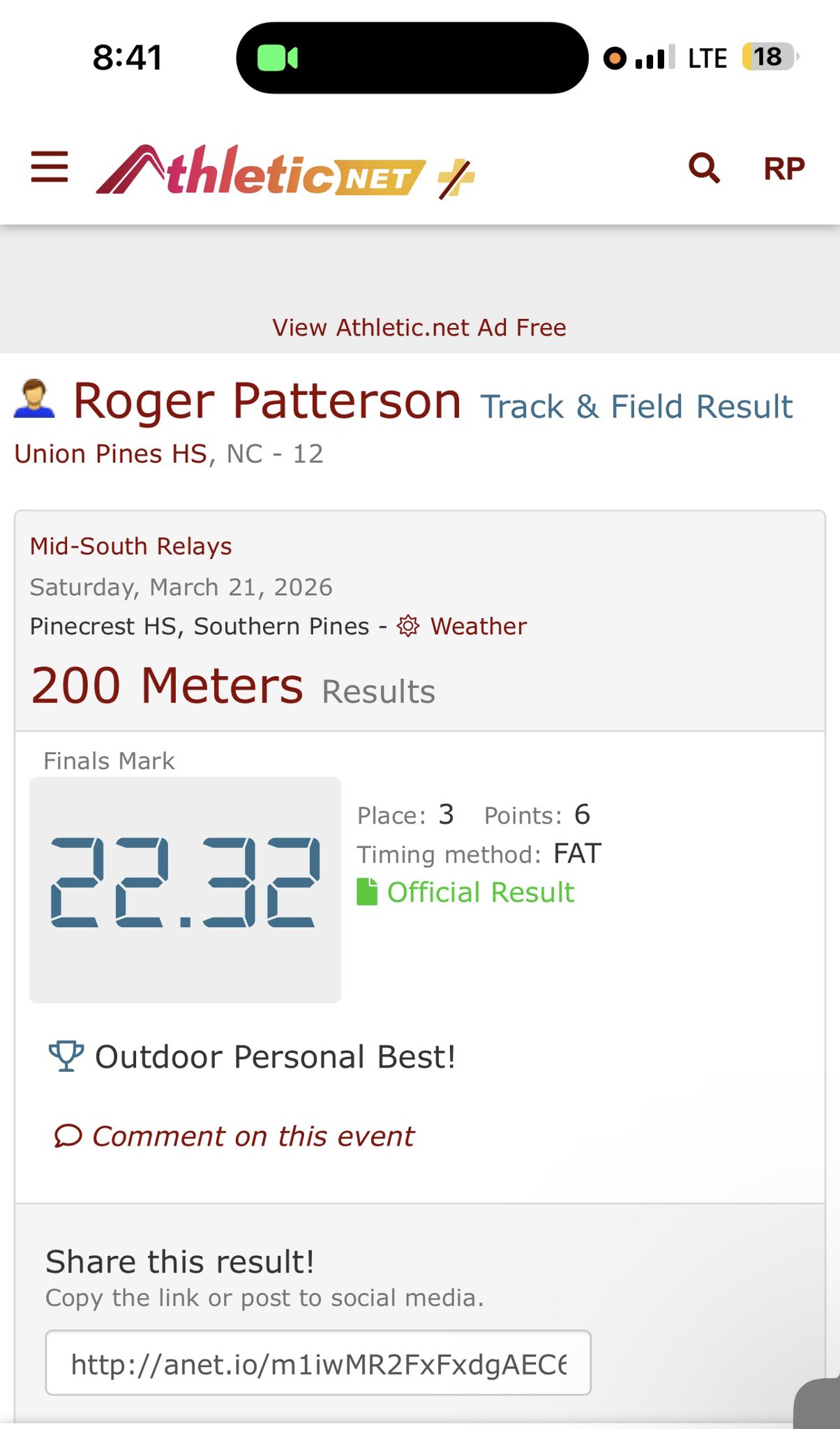Open the hamburger navigation menu
This screenshot has height=1429, width=840.
(x=50, y=167)
